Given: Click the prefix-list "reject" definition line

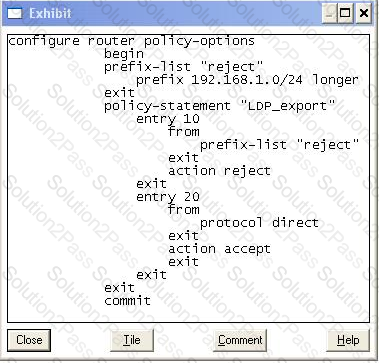Looking at the screenshot, I should click(x=184, y=67).
